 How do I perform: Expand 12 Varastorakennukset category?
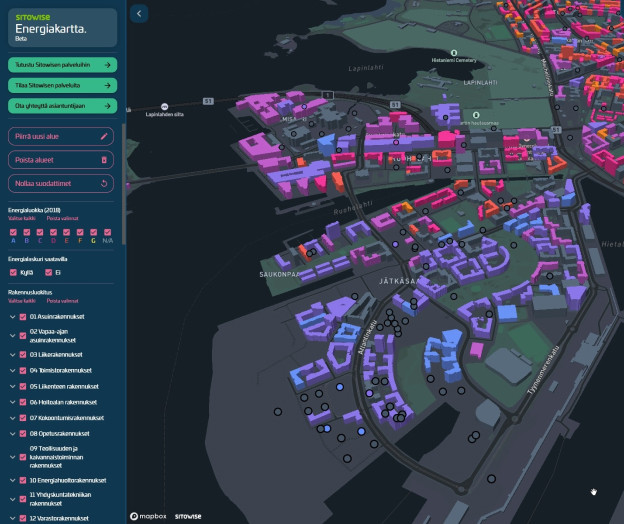coord(12,518)
